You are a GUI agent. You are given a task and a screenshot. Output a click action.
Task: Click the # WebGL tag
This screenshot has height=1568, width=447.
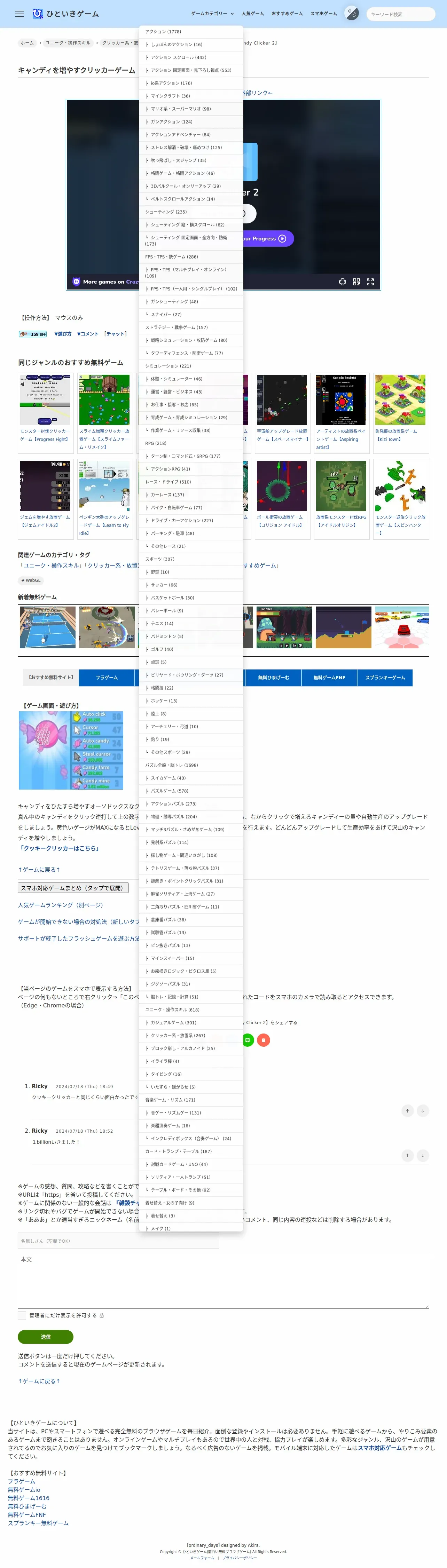pyautogui.click(x=30, y=581)
